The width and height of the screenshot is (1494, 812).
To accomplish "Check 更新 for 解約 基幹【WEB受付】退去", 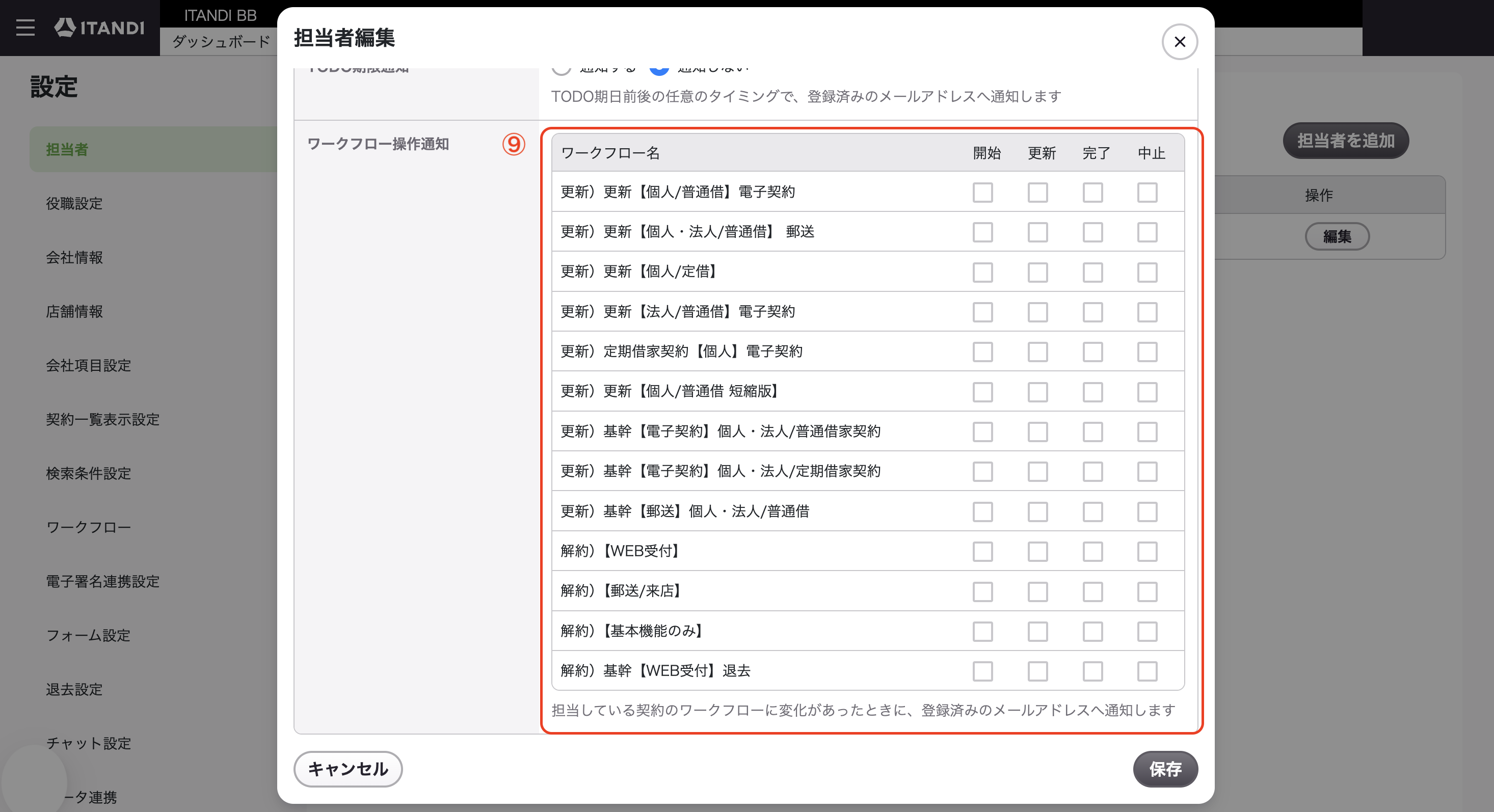I will 1037,671.
